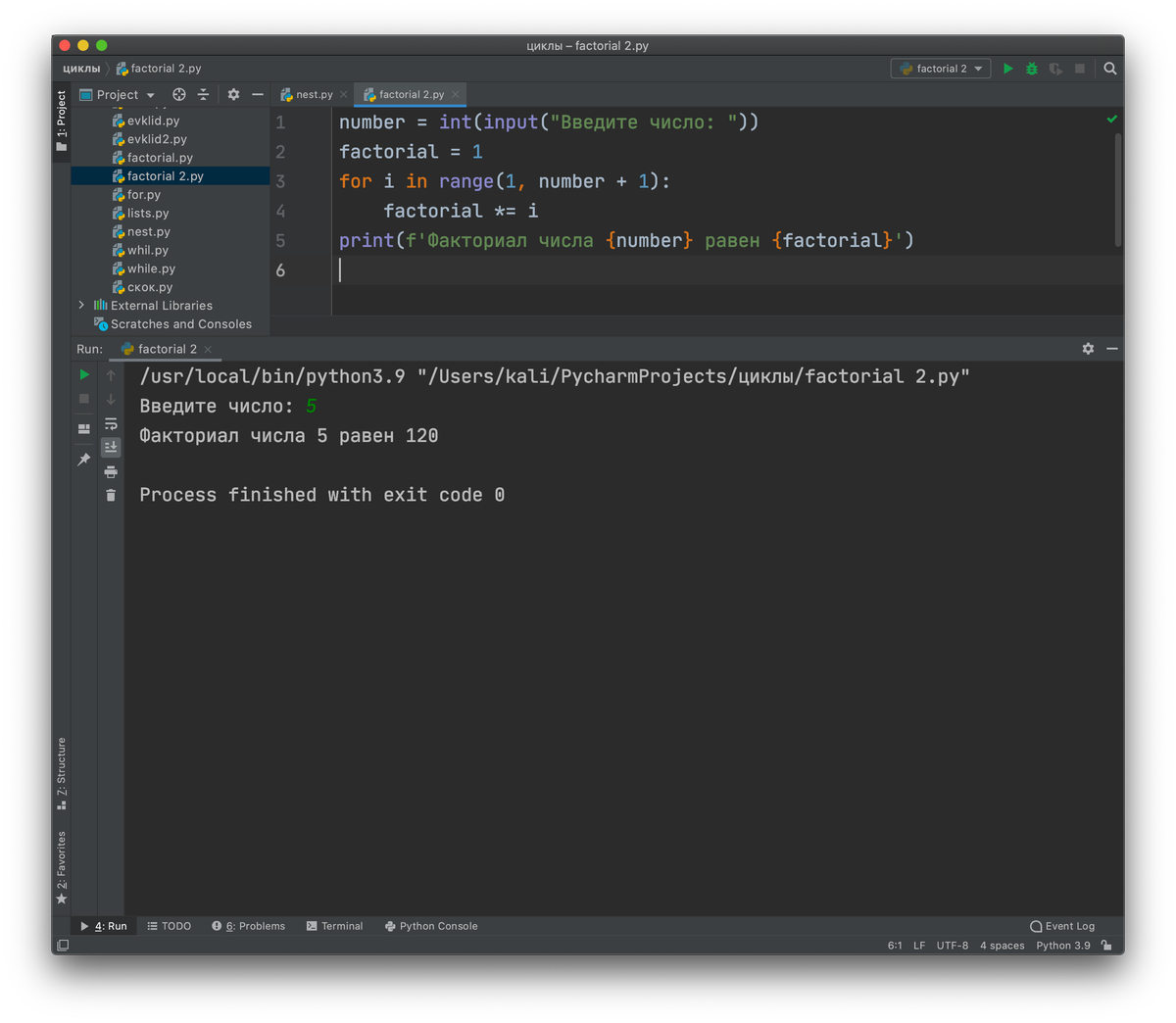
Task: Toggle tool window bars icon in status bar corner
Action: pyautogui.click(x=63, y=946)
